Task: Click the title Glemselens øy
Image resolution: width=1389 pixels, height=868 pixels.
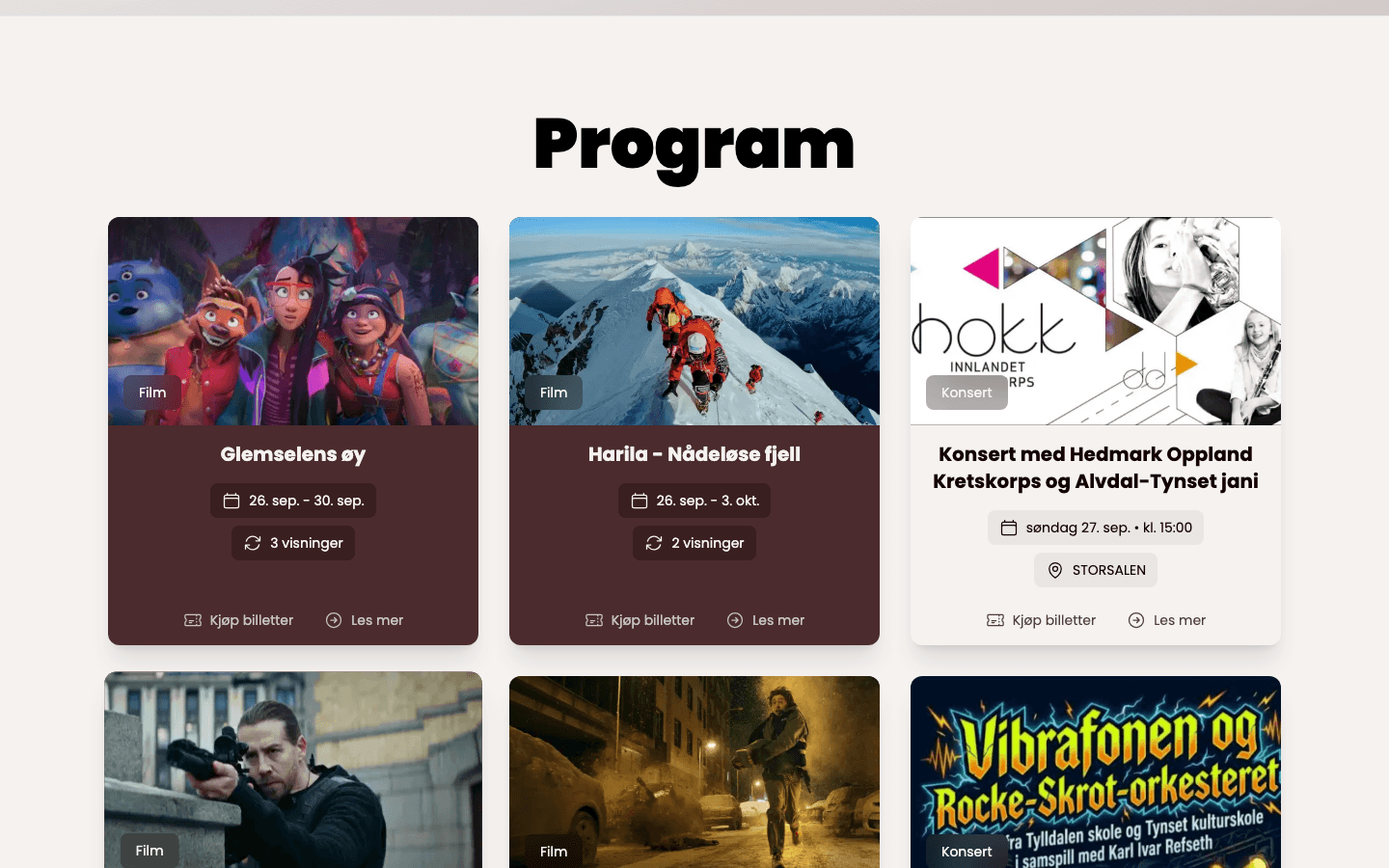Action: [293, 454]
